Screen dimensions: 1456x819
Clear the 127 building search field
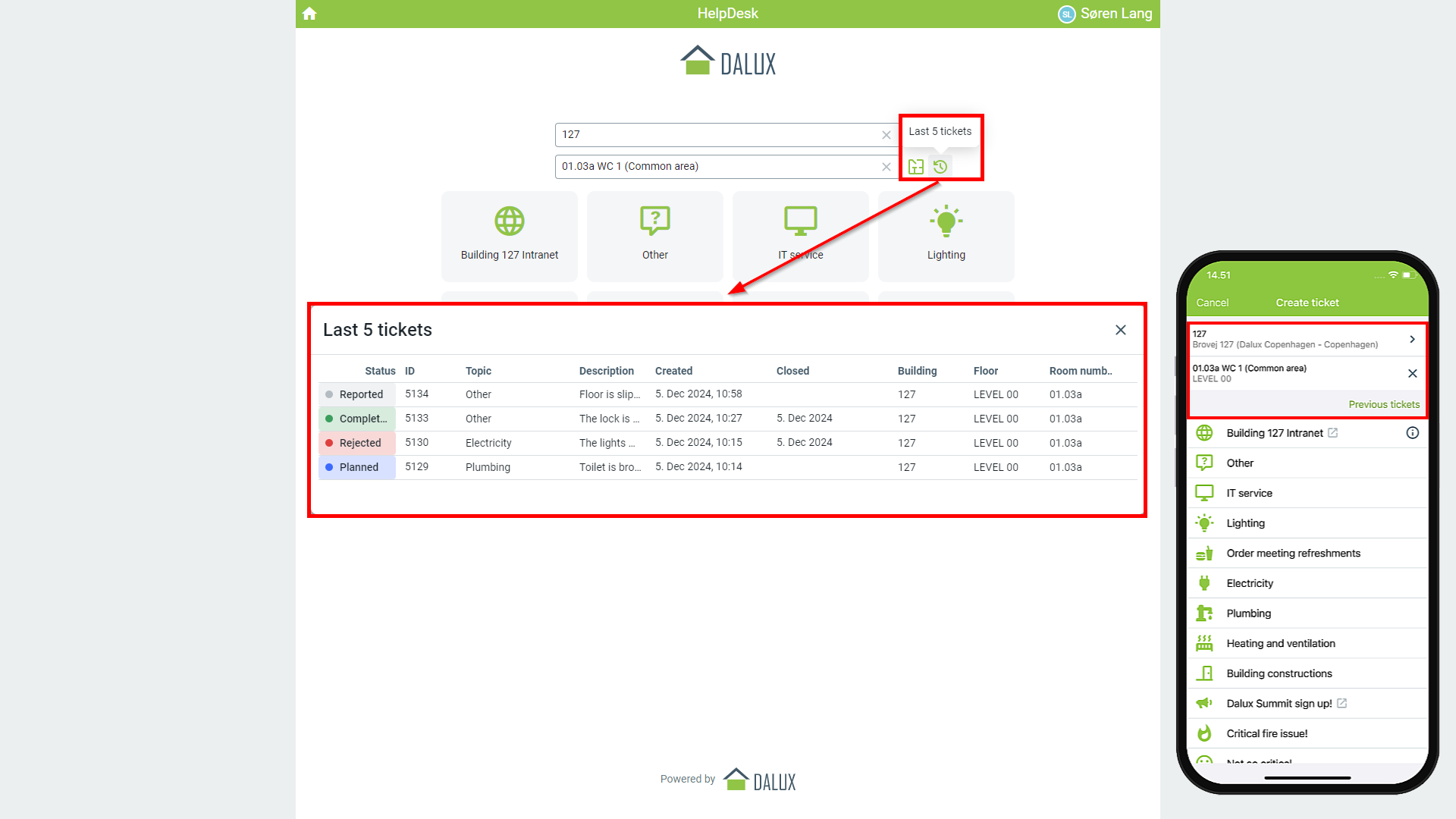point(886,135)
